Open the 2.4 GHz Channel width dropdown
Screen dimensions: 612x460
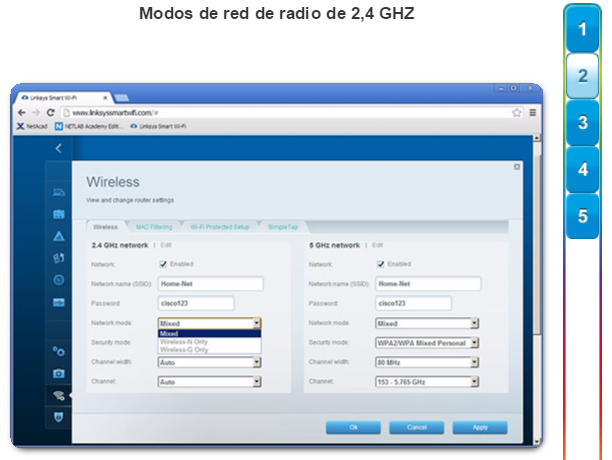210,362
